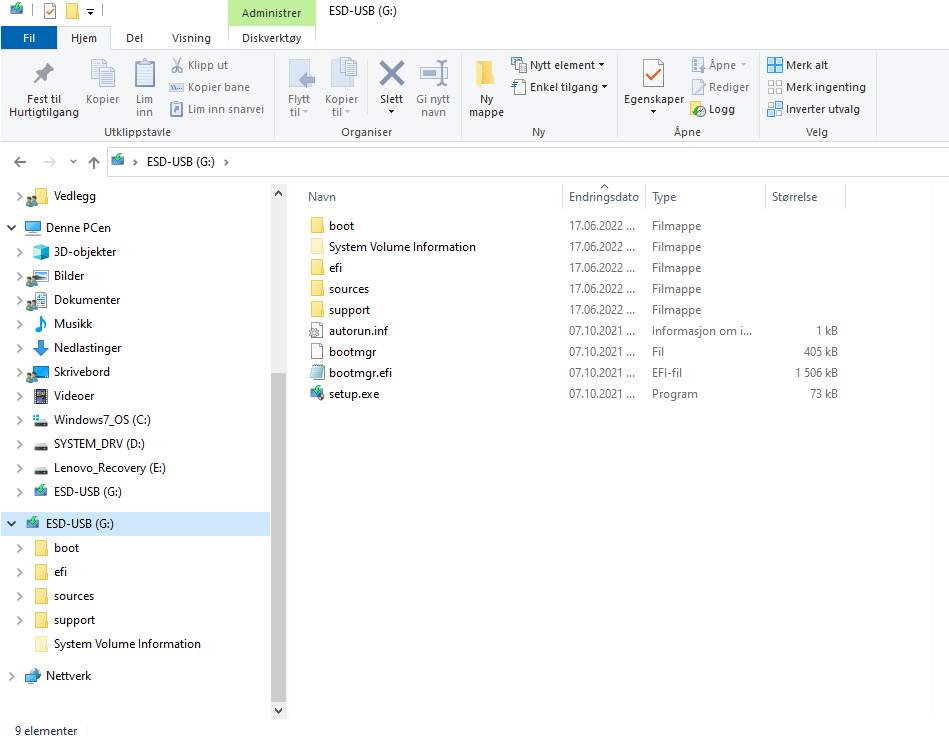This screenshot has height=742, width=949.
Task: Click the Kopier ribbon icon
Action: coord(102,74)
